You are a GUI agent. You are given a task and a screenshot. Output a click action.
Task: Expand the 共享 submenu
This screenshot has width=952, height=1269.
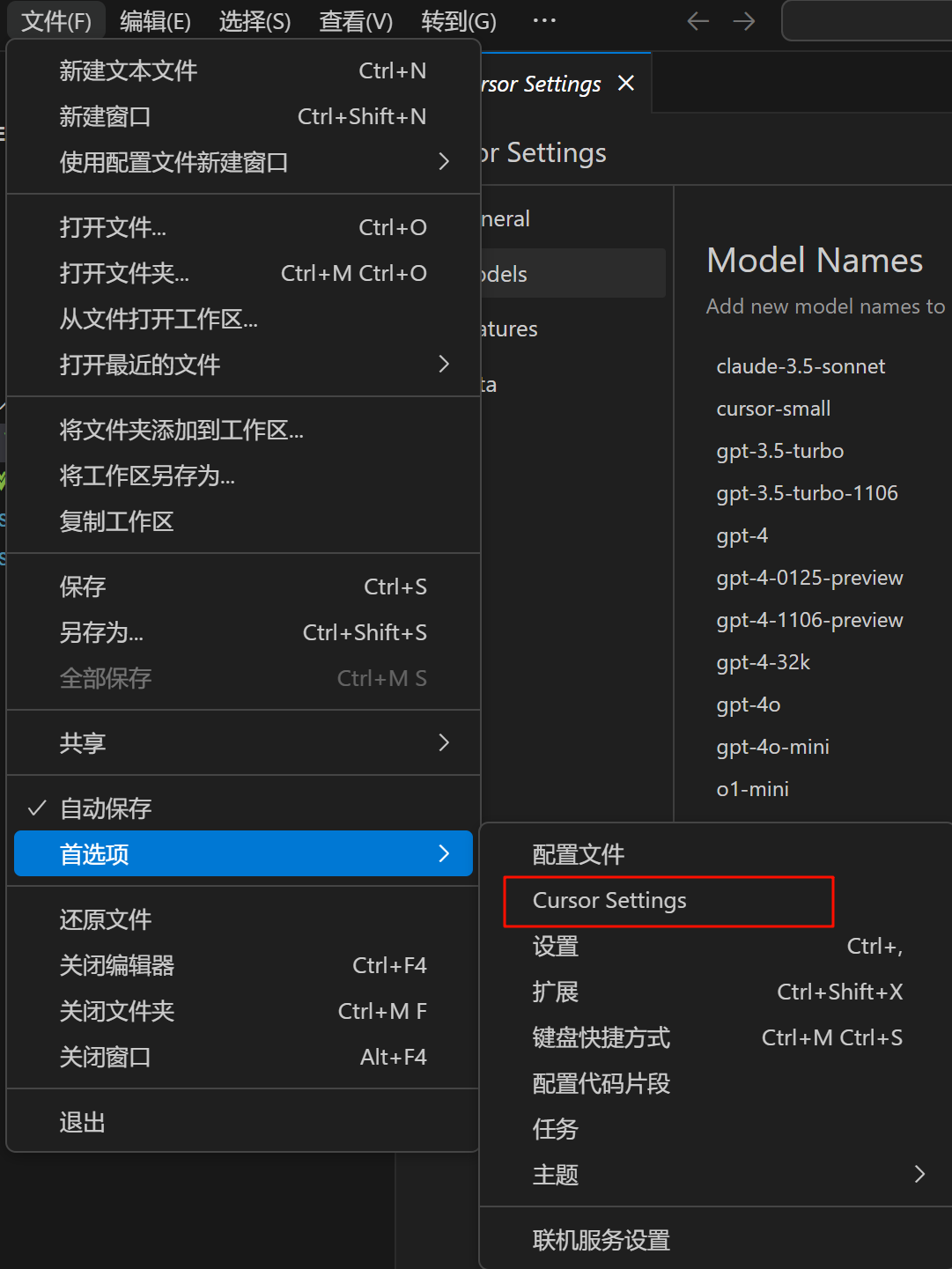[243, 743]
